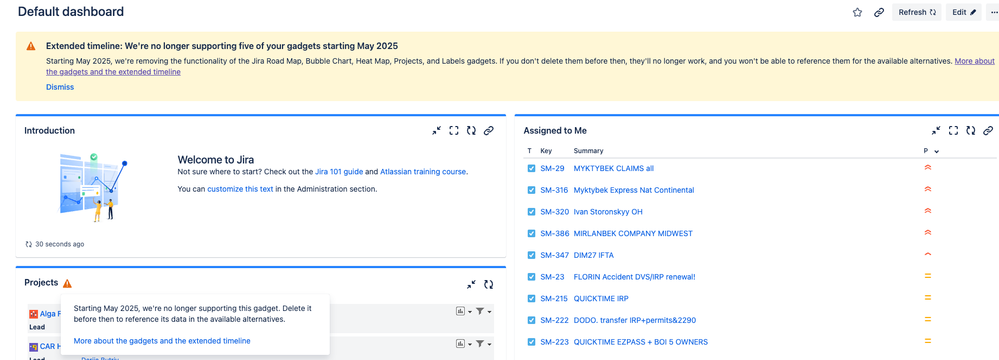Minimize the Projects gadget
This screenshot has height=360, width=999.
click(x=471, y=284)
